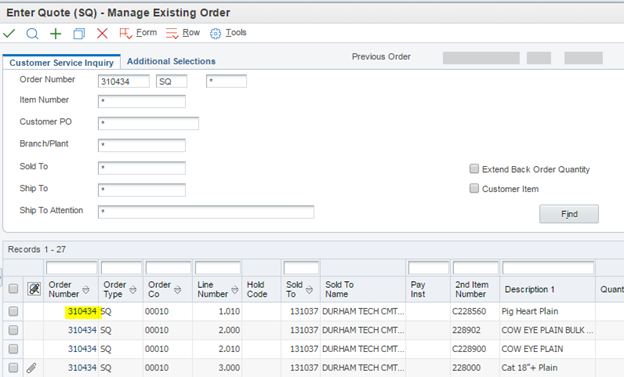Screen dimensions: 624x377
Task: Click the Ship To Attention input field
Action: click(206, 211)
